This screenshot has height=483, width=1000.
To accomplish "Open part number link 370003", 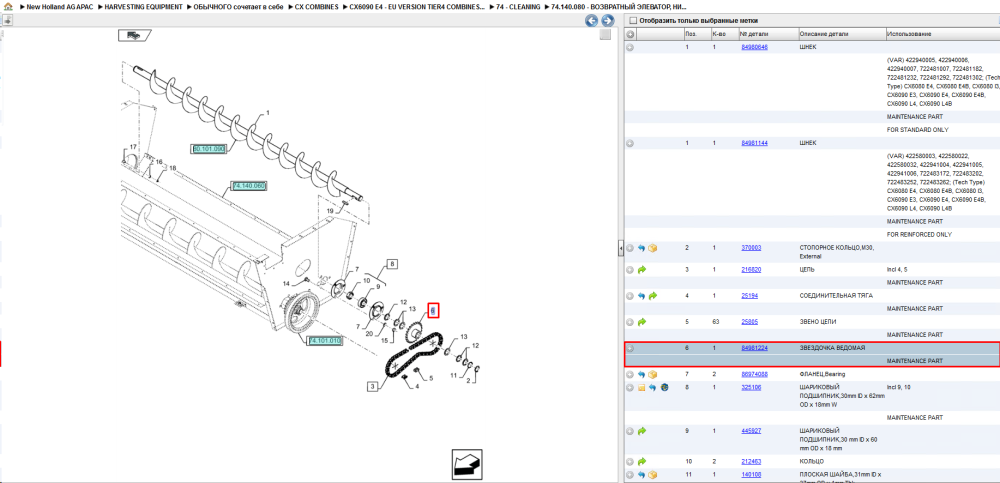I will (x=751, y=248).
